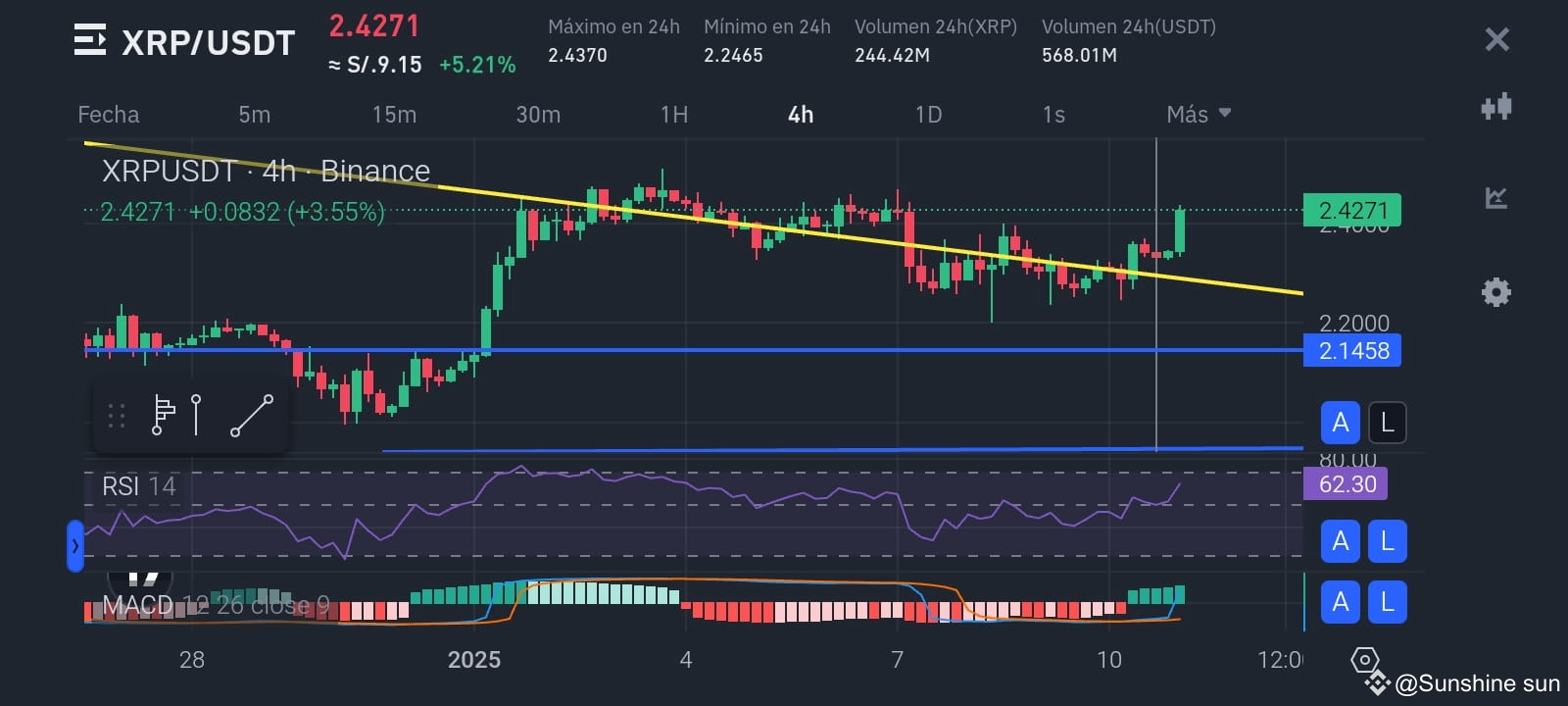The image size is (1568, 706).
Task: Click the 2.2000 price axis label
Action: (x=1353, y=323)
